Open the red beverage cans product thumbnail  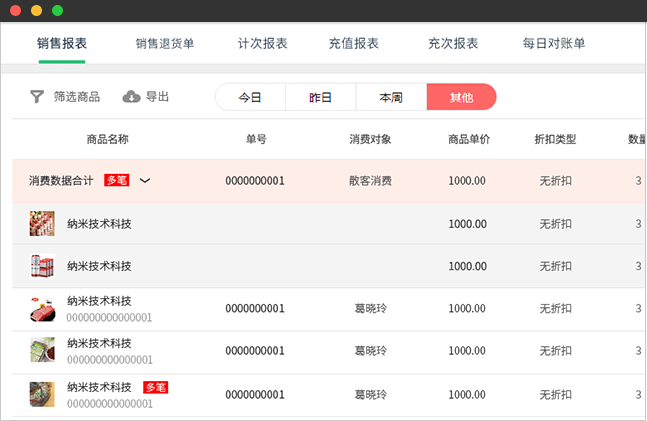[42, 266]
